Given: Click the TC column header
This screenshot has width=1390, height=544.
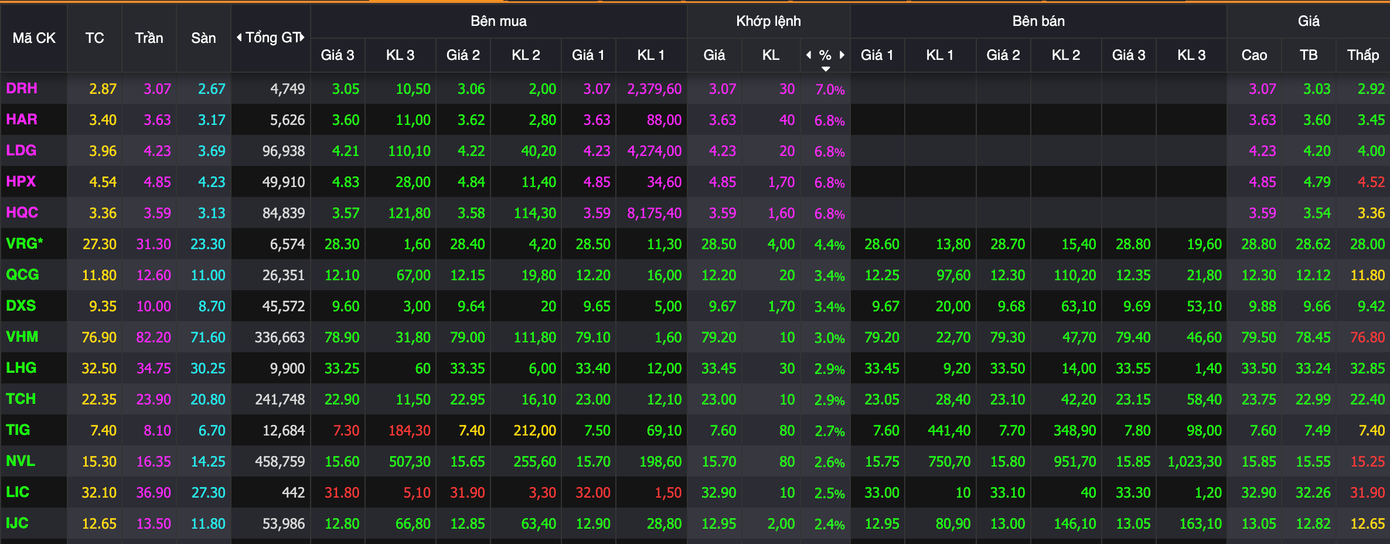Looking at the screenshot, I should (x=95, y=38).
